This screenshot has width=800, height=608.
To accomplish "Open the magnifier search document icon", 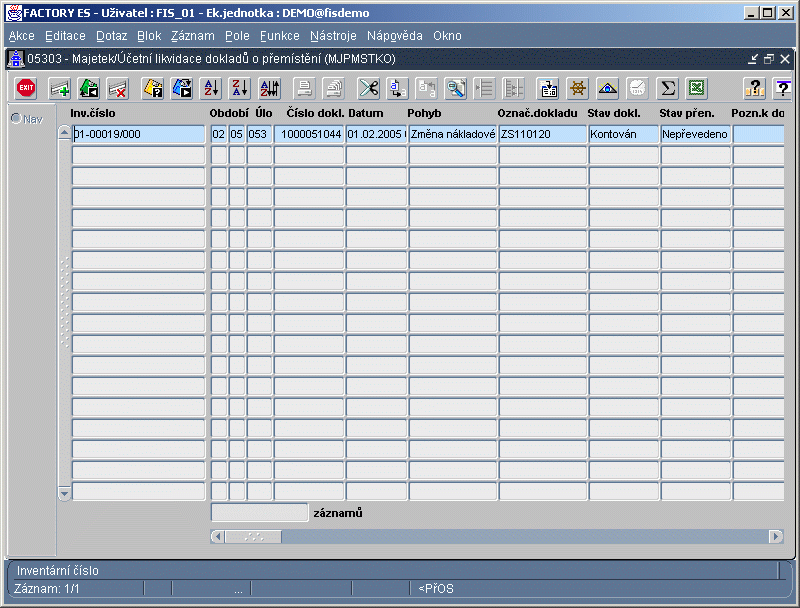I will (x=456, y=88).
